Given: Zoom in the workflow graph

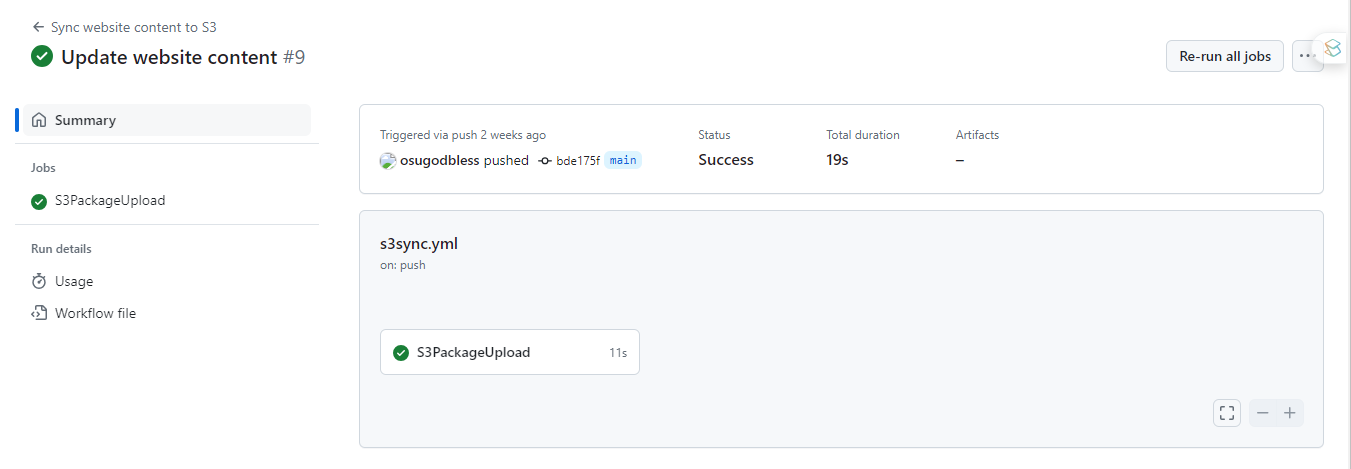Looking at the screenshot, I should (1290, 413).
